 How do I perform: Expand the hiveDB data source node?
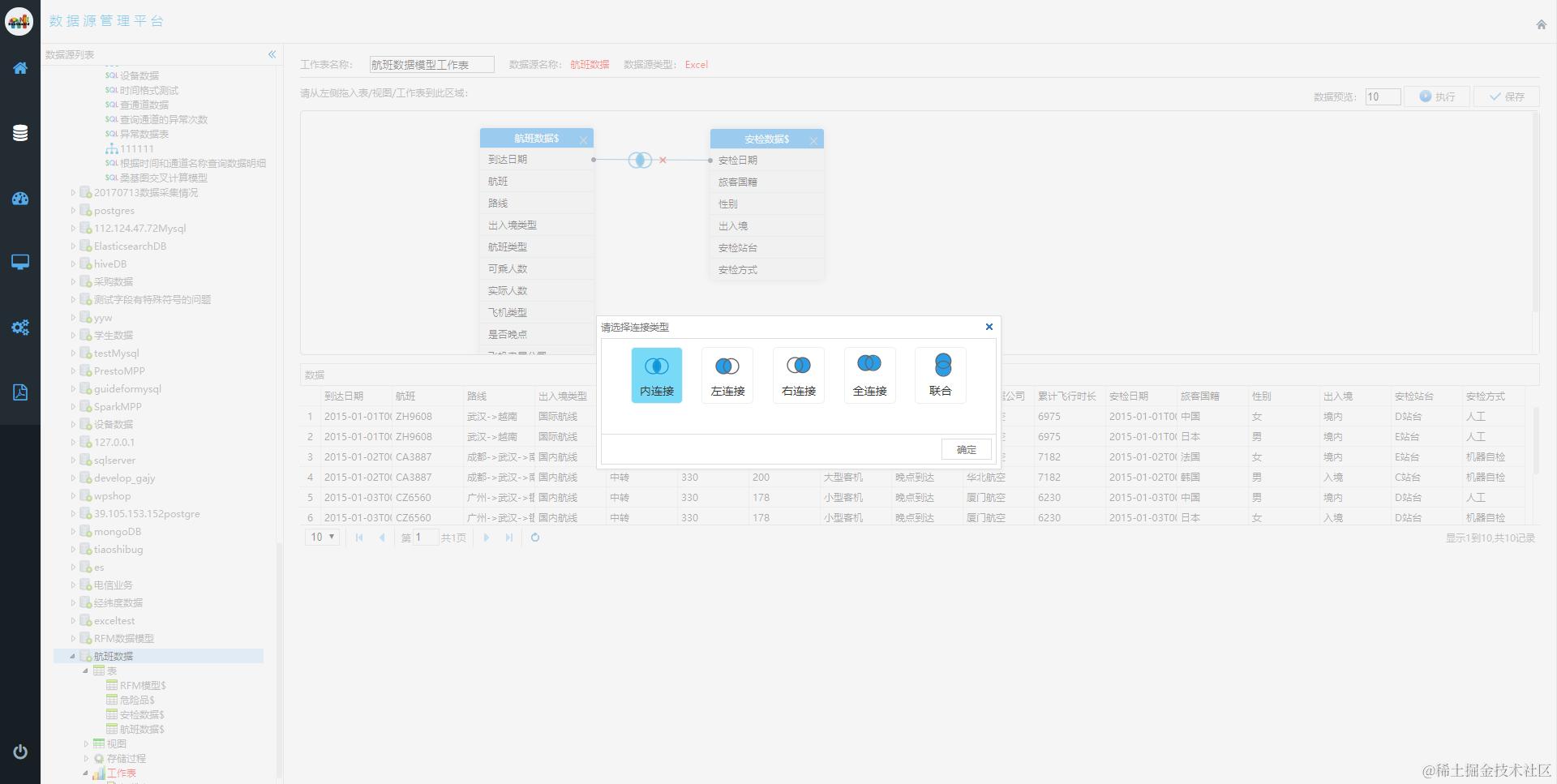click(x=73, y=264)
